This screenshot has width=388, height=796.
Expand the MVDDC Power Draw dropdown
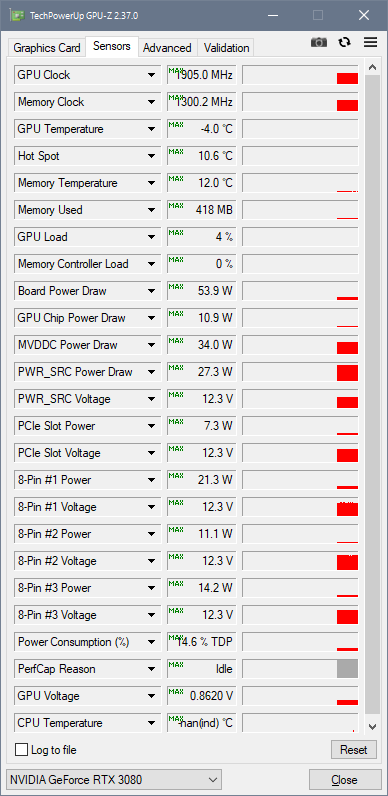tap(151, 345)
